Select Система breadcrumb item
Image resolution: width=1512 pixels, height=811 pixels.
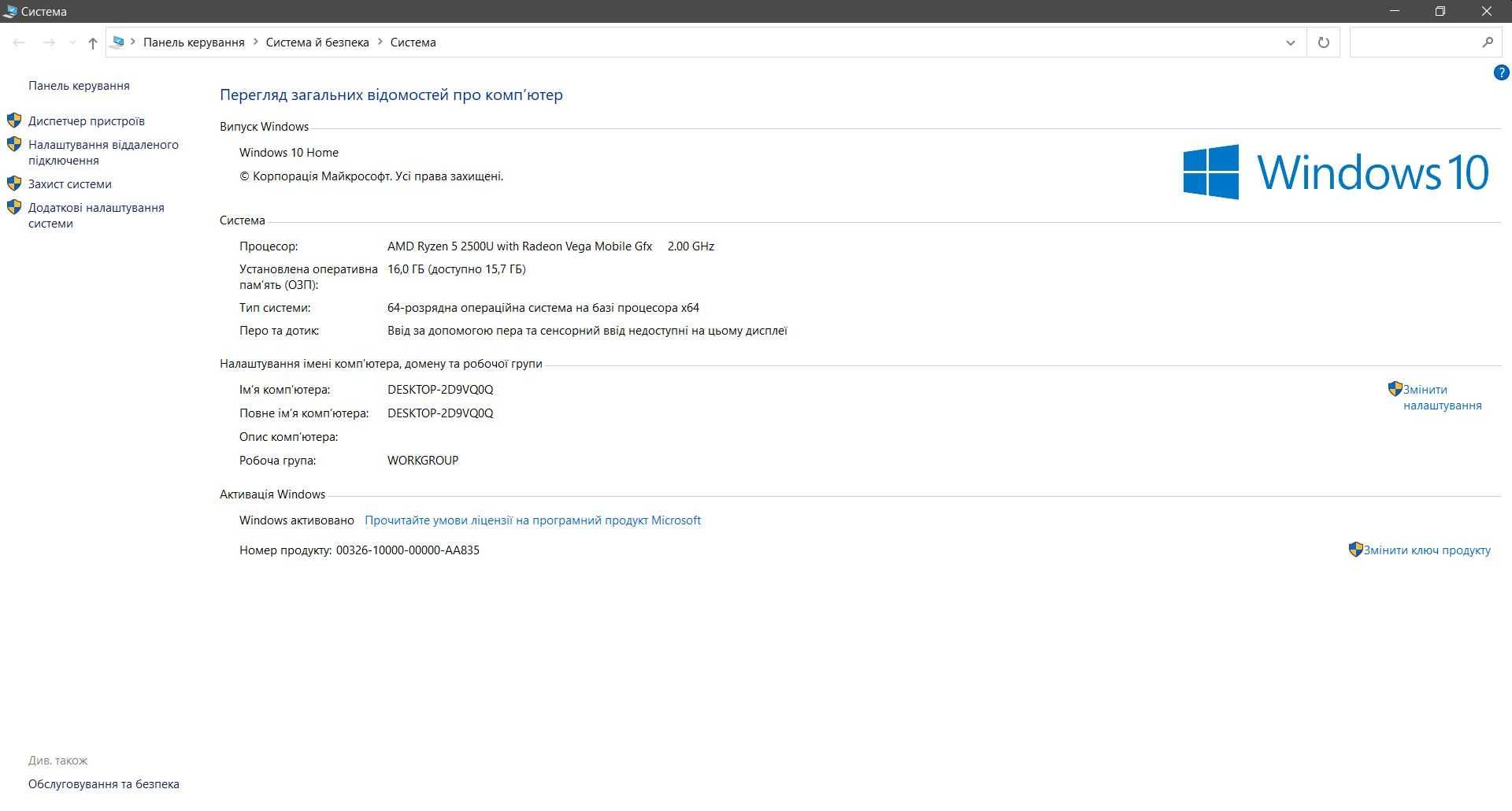click(413, 43)
